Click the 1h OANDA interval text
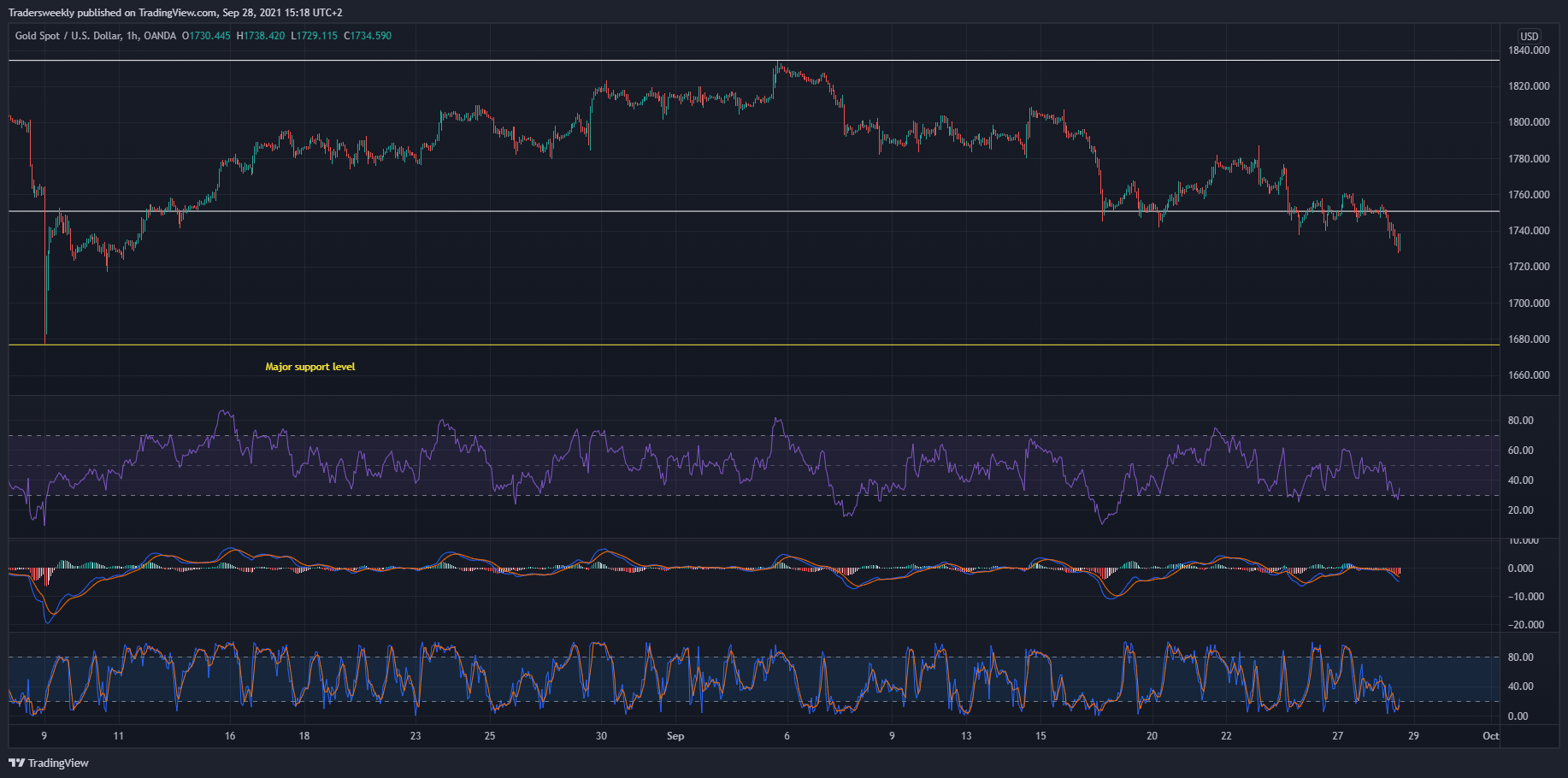 pos(151,36)
